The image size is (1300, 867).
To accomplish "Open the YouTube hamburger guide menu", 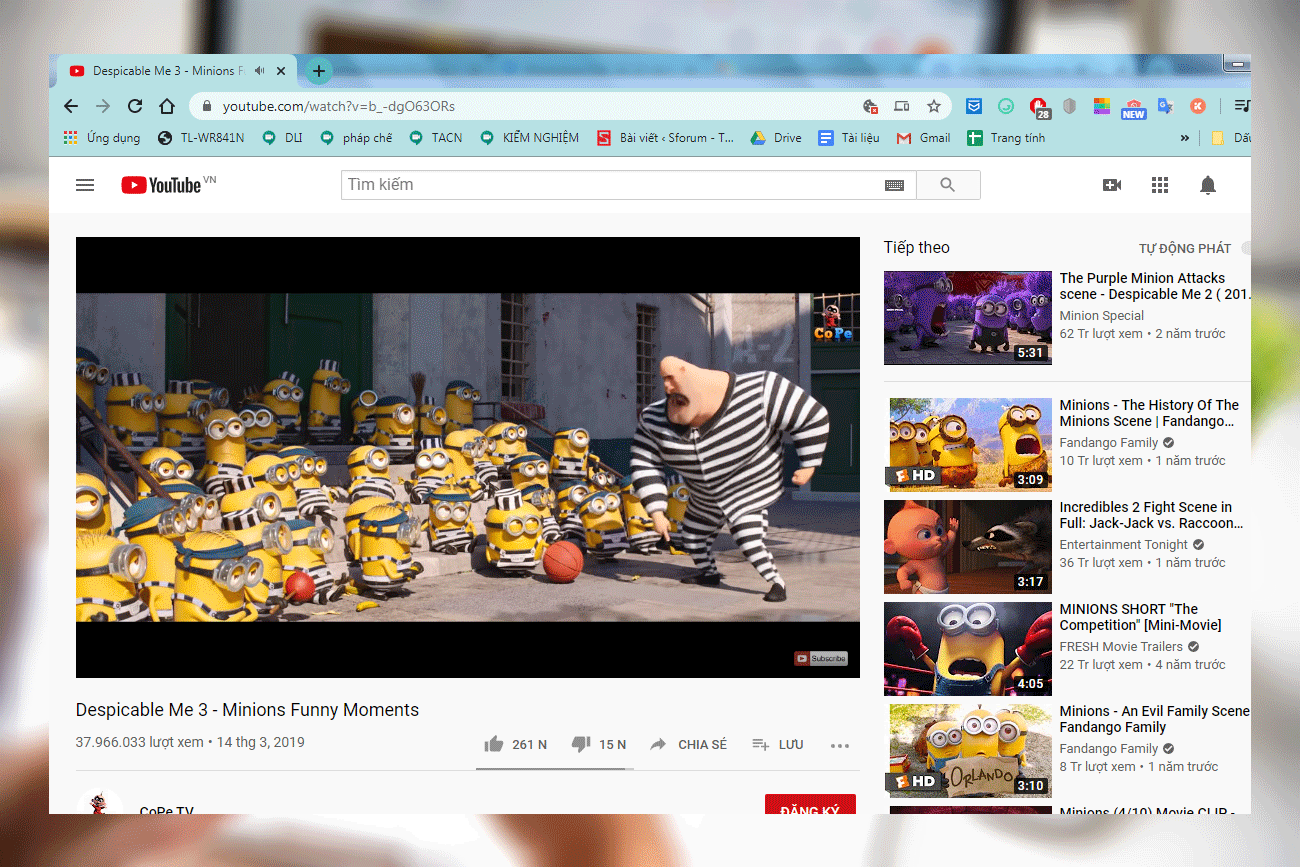I will click(x=85, y=185).
